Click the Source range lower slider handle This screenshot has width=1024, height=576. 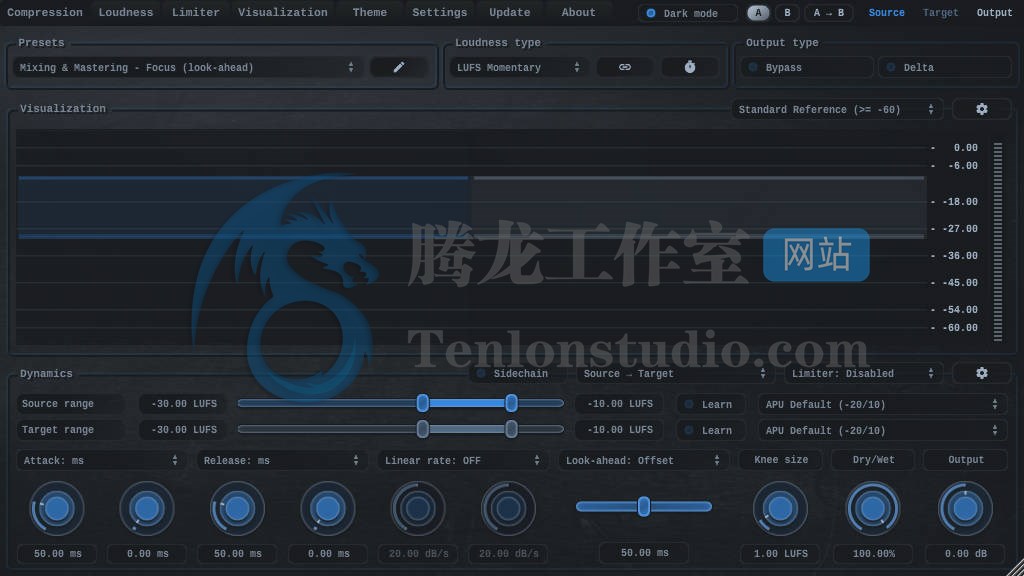[423, 403]
